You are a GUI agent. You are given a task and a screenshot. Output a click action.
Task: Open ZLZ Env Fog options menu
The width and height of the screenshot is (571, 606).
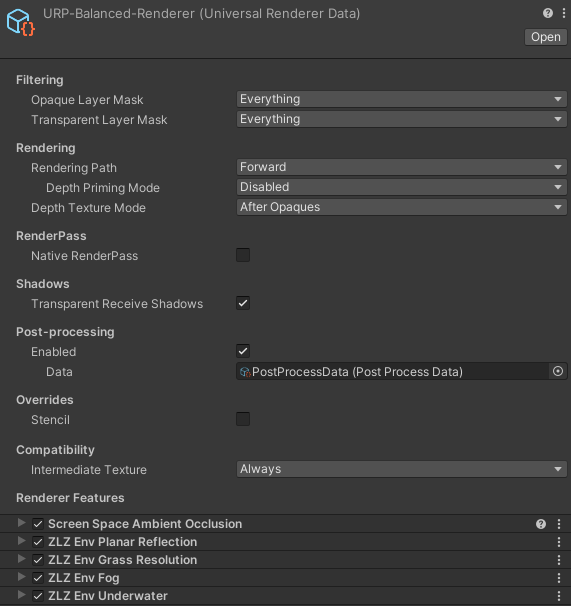click(x=559, y=578)
